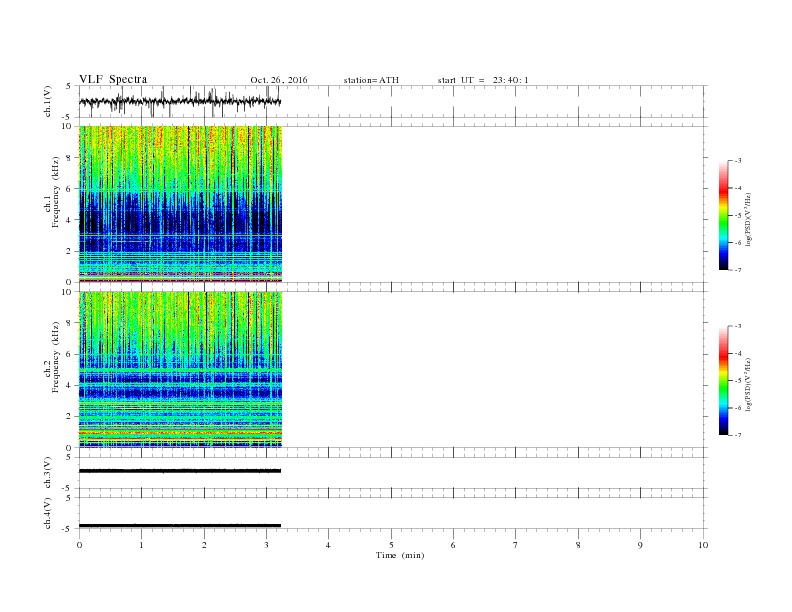Click the "station=ATH" header label
Viewport: 792px width, 612px height.
(x=371, y=80)
